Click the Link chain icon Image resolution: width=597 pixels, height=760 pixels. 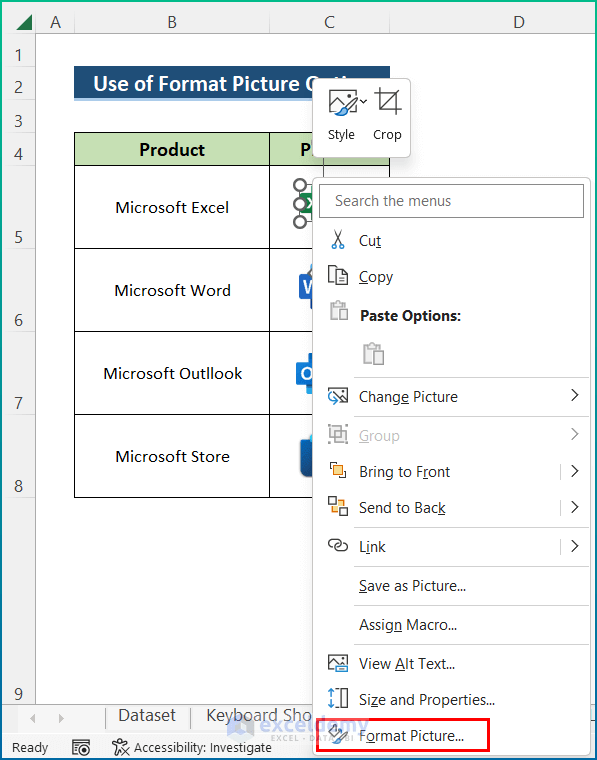pos(338,546)
